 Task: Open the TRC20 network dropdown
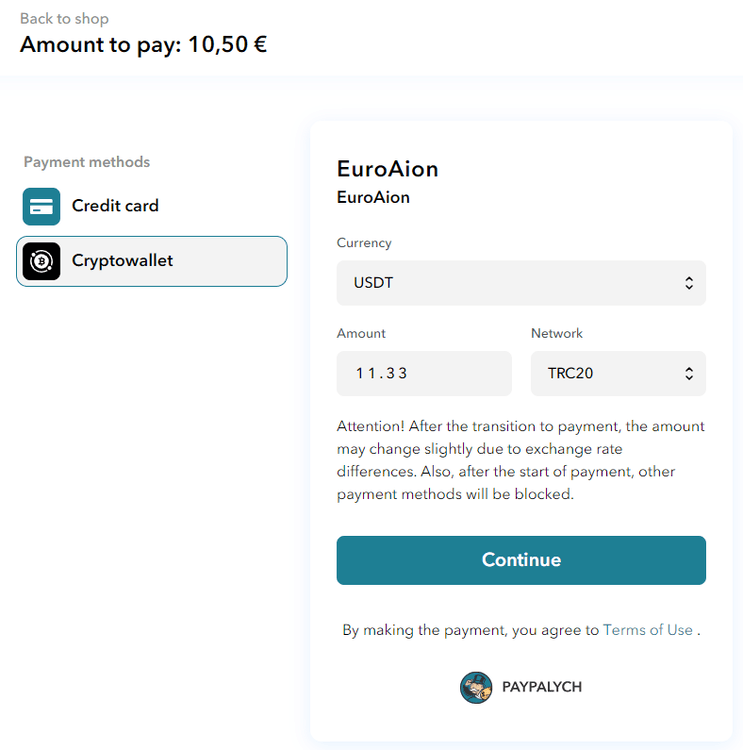coord(617,373)
